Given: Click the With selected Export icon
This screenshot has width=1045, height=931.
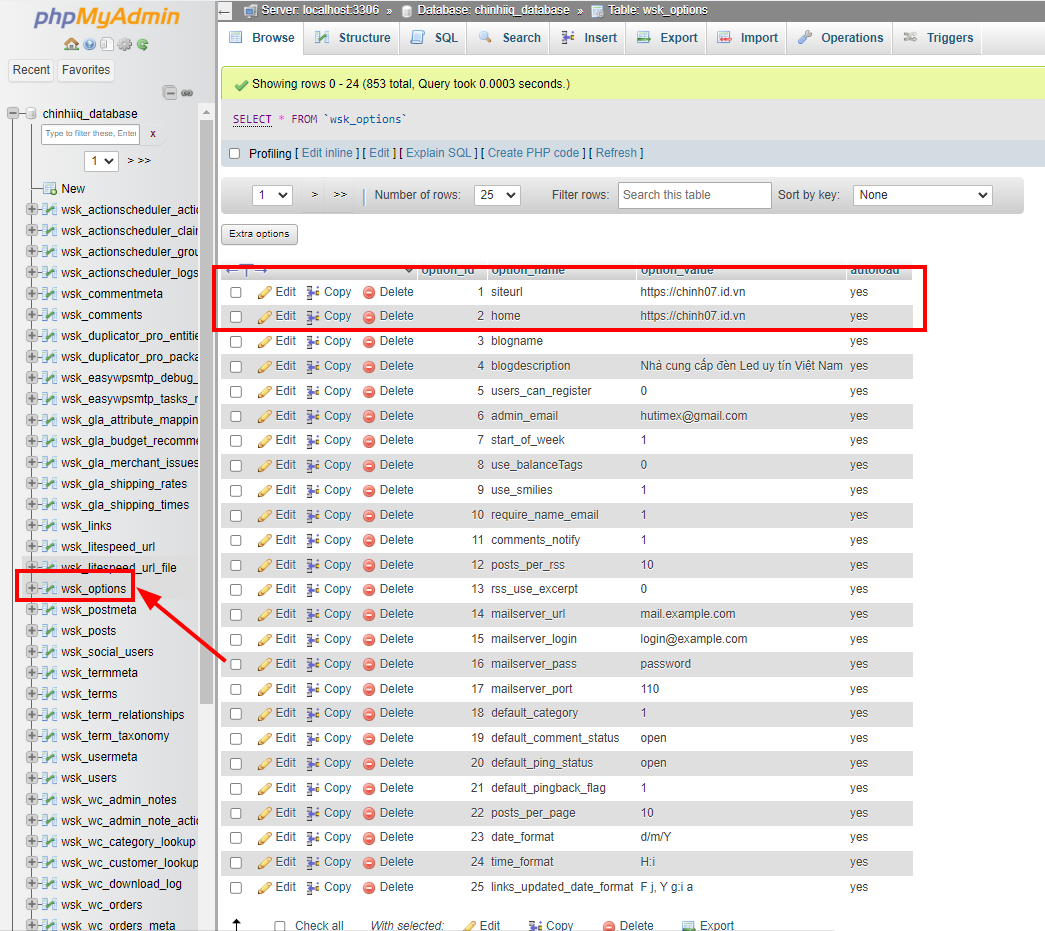Looking at the screenshot, I should coord(688,926).
